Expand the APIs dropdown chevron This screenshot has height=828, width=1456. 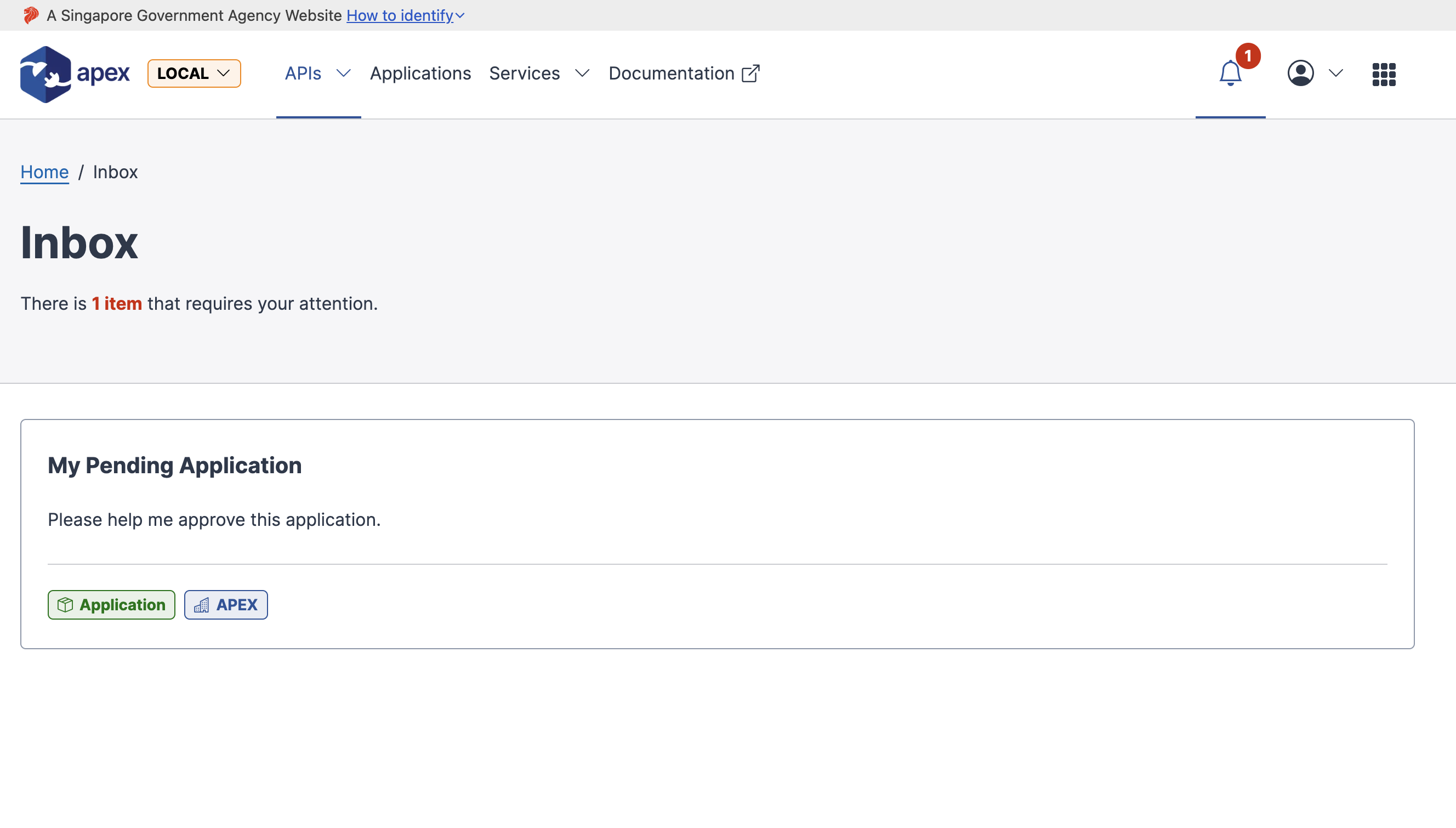(x=343, y=73)
